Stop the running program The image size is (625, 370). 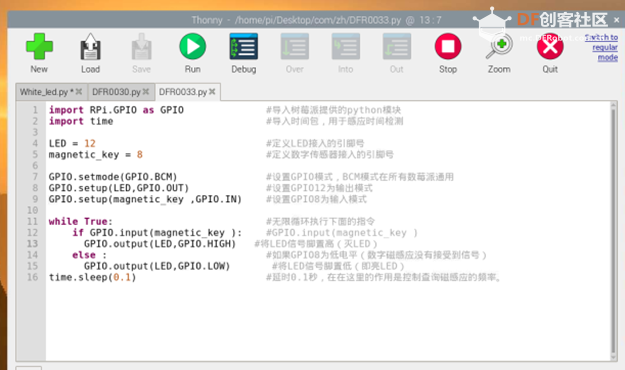click(448, 46)
